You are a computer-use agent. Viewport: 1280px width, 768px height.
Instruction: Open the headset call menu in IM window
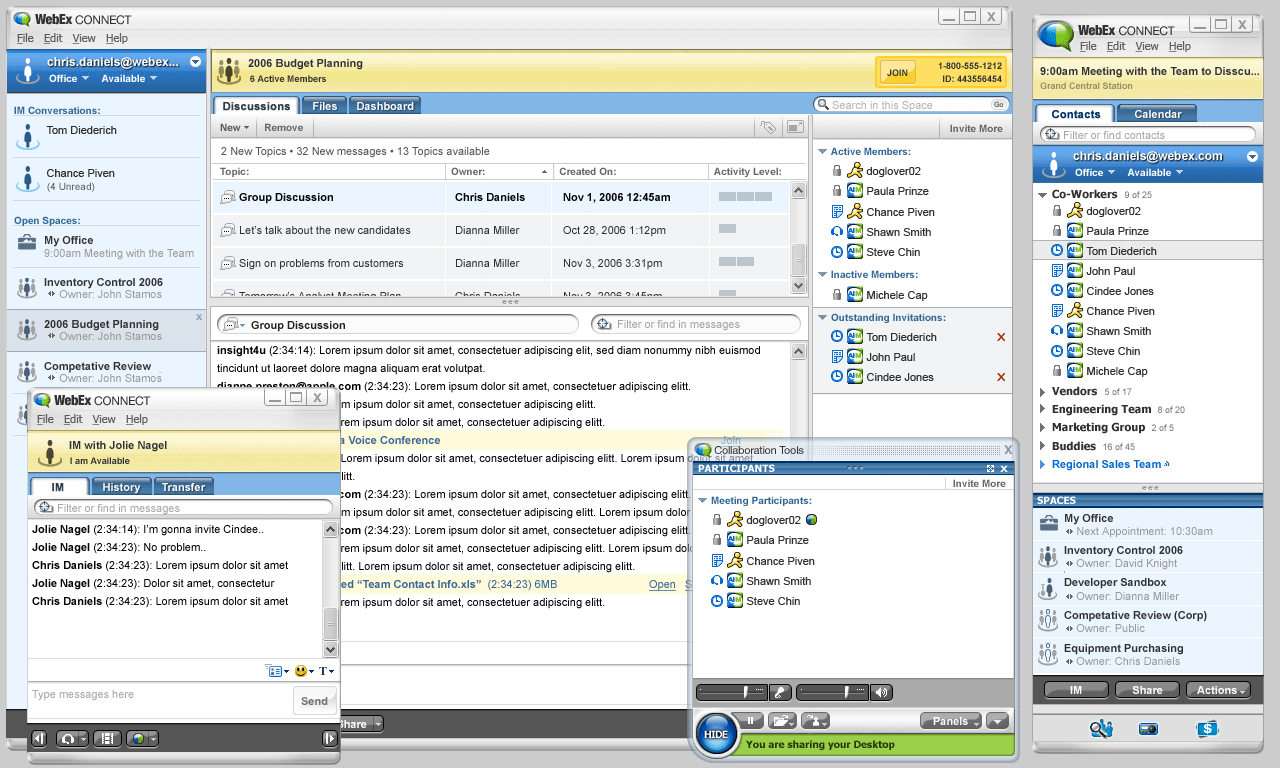tap(72, 739)
